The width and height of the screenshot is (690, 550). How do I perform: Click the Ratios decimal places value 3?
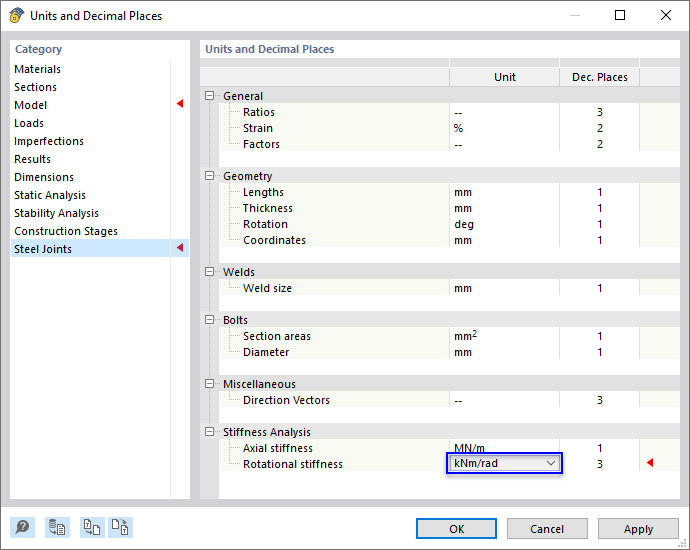pos(599,112)
